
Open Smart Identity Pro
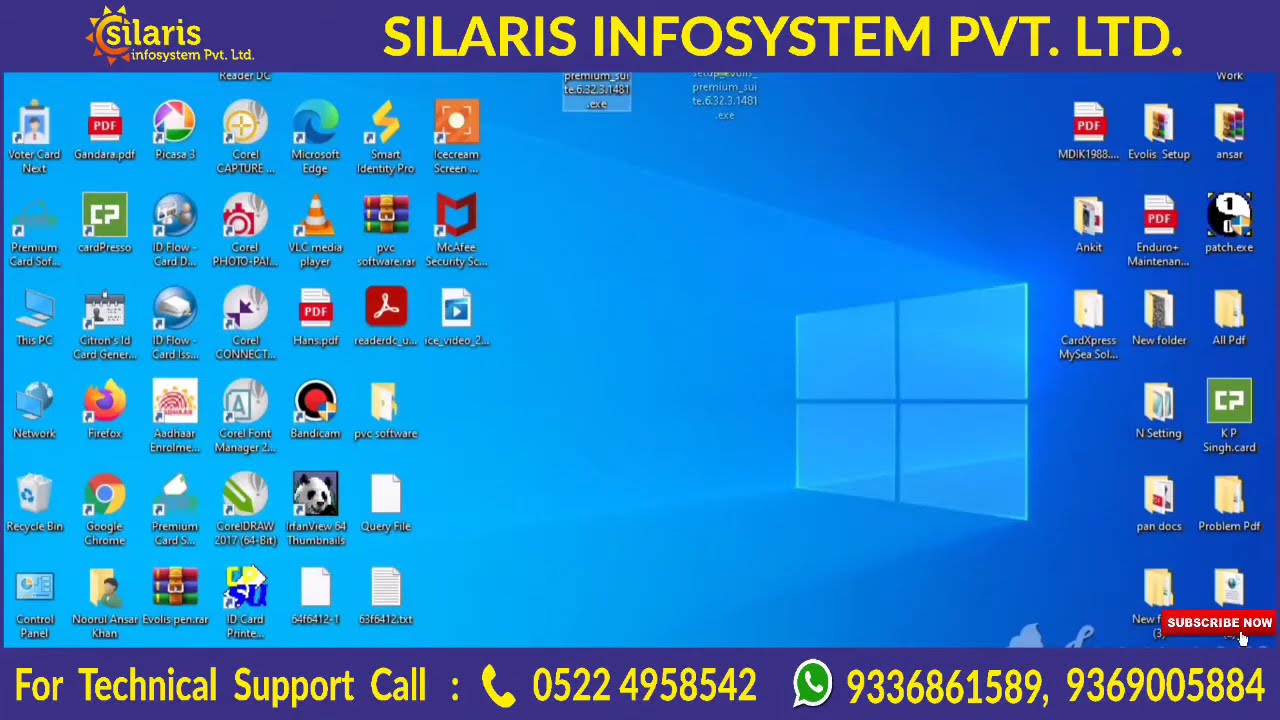[x=386, y=137]
